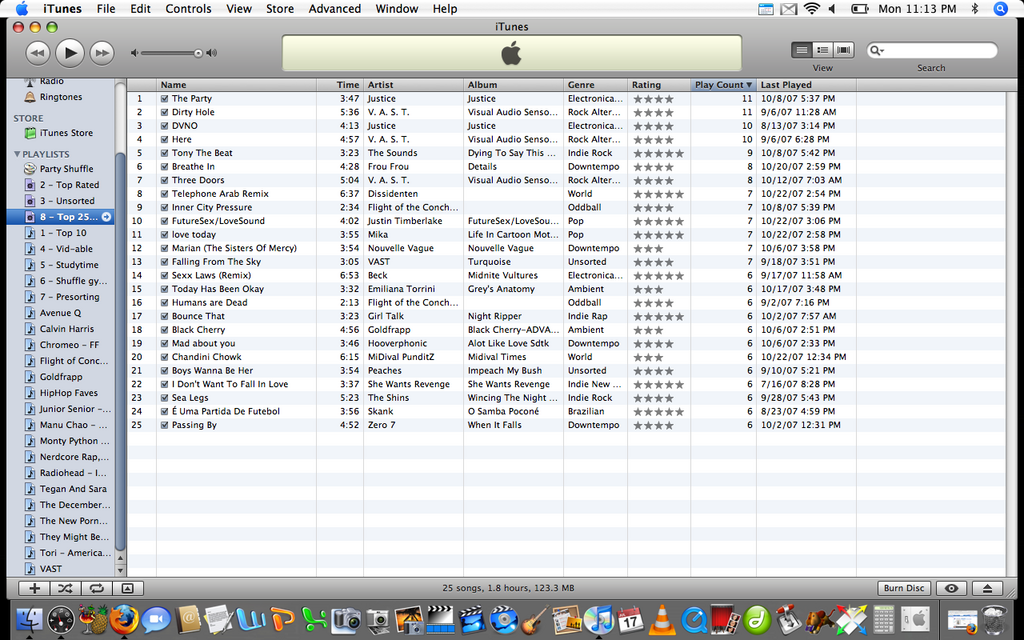Image resolution: width=1024 pixels, height=640 pixels.
Task: Uncheck the 'love today' checkbox
Action: (165, 234)
